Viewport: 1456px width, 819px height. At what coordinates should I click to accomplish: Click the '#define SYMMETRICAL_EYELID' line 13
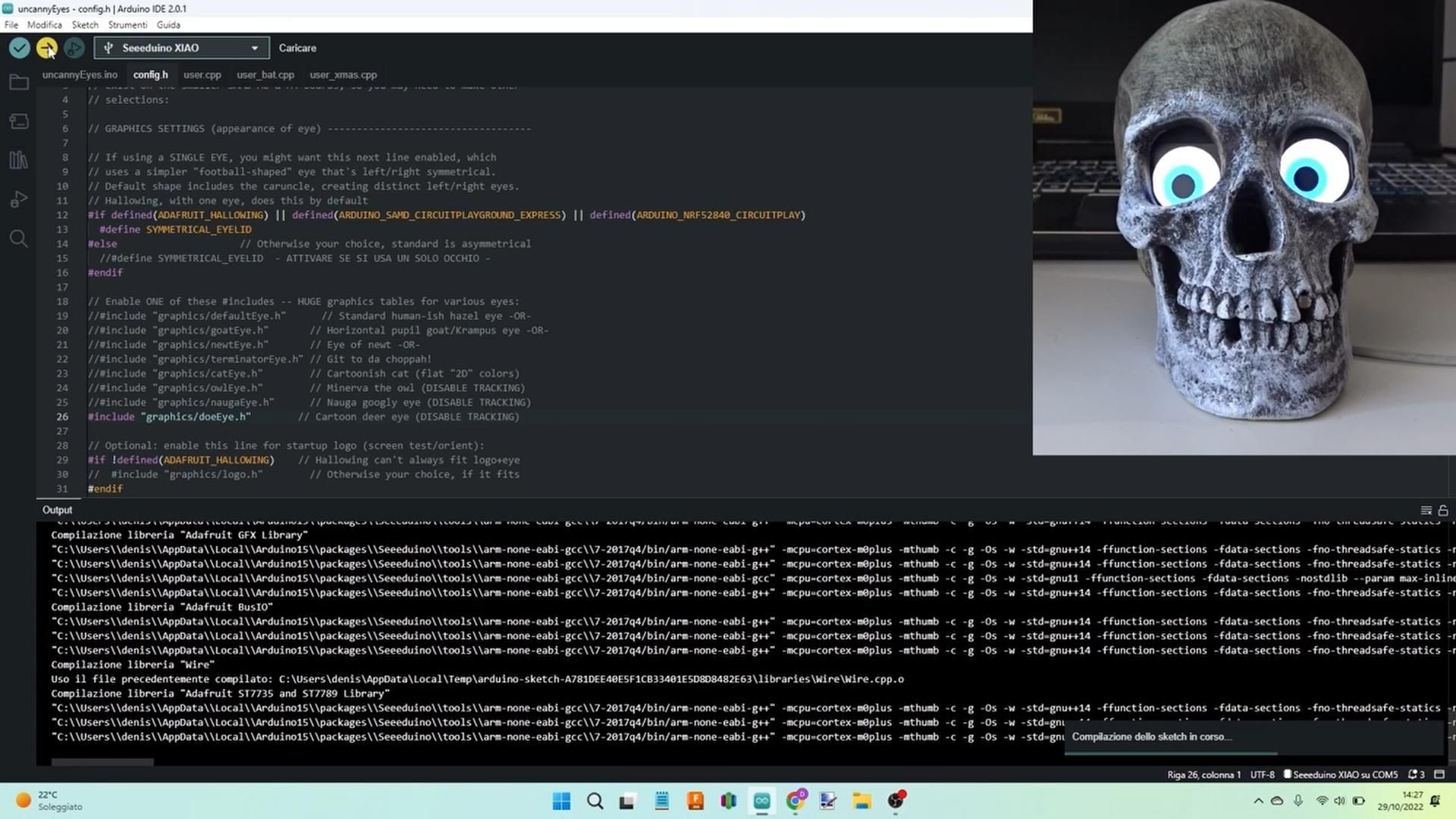175,229
